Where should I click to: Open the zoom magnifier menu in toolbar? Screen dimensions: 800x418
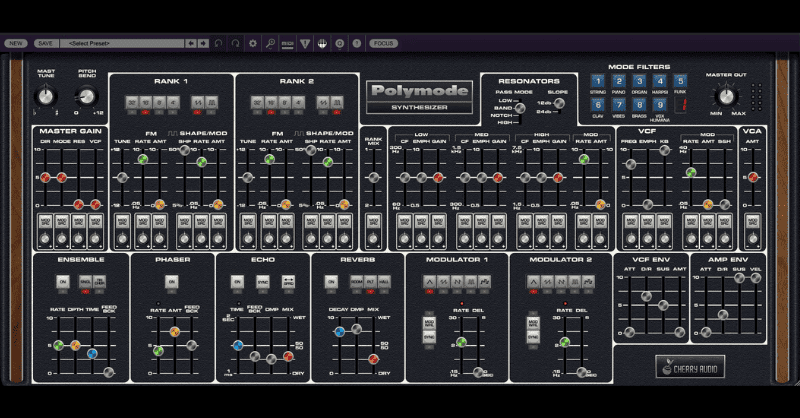point(270,43)
